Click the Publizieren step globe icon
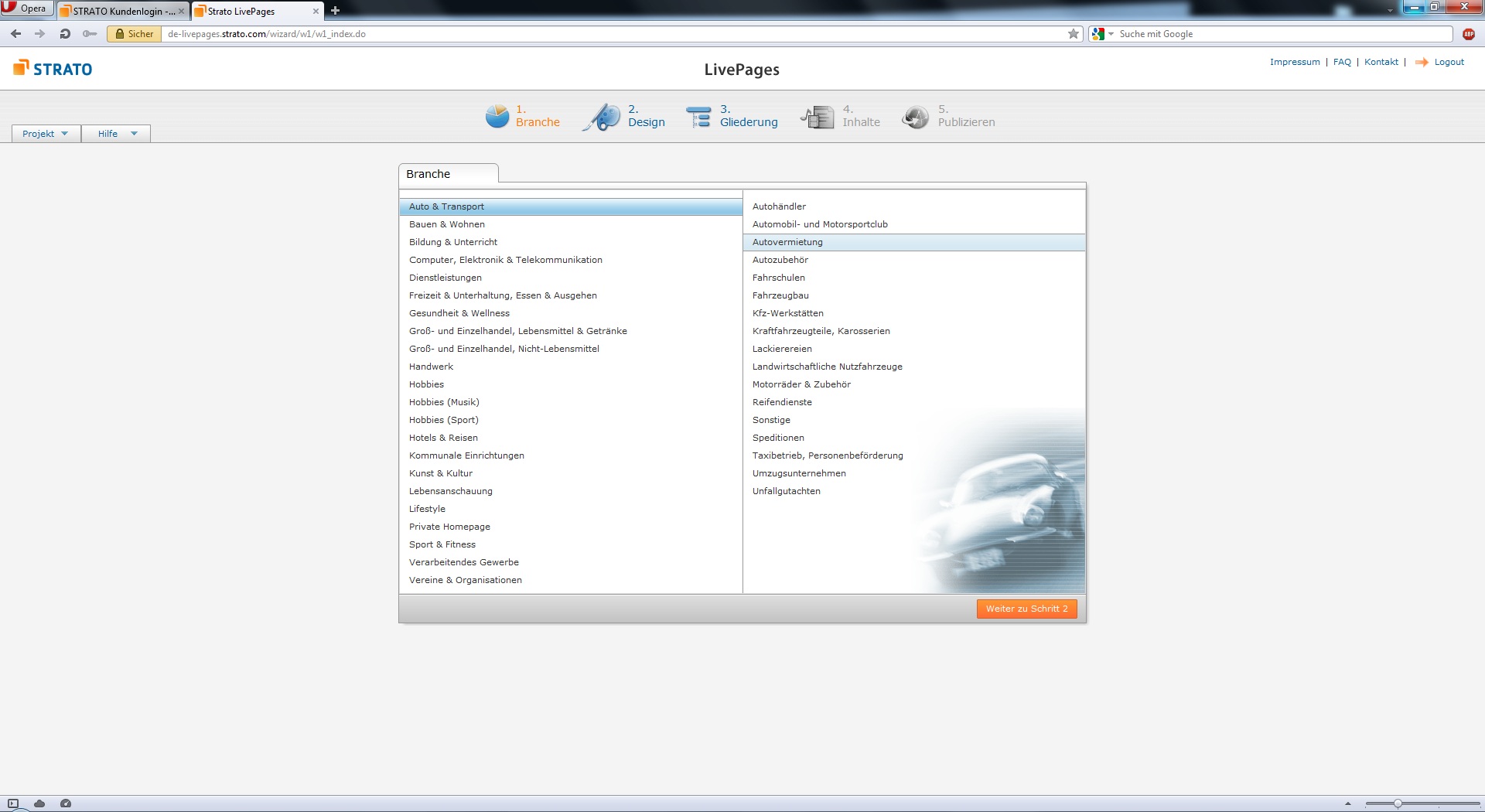The width and height of the screenshot is (1485, 812). (x=916, y=117)
